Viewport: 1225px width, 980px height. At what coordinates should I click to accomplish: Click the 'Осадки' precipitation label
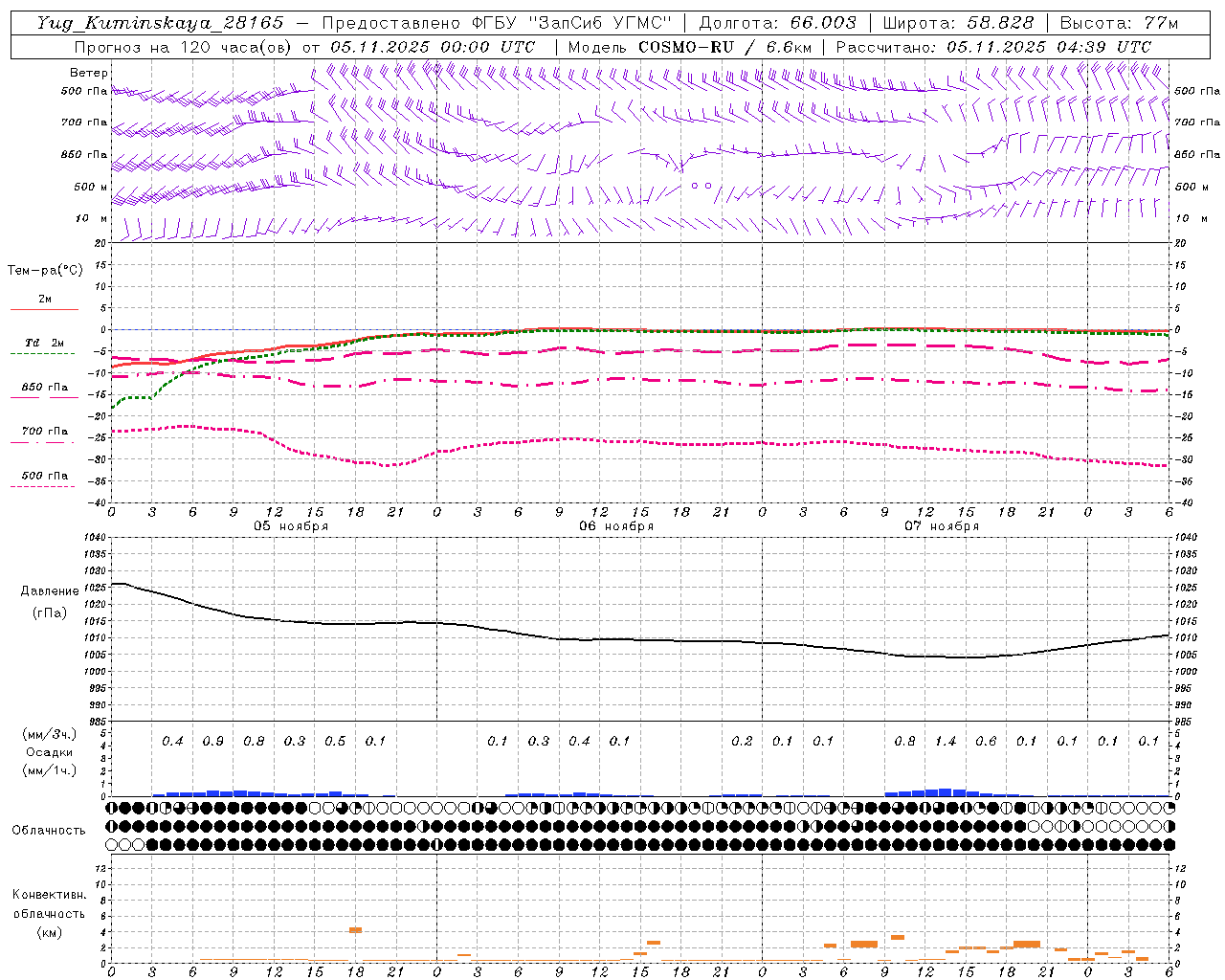click(50, 752)
